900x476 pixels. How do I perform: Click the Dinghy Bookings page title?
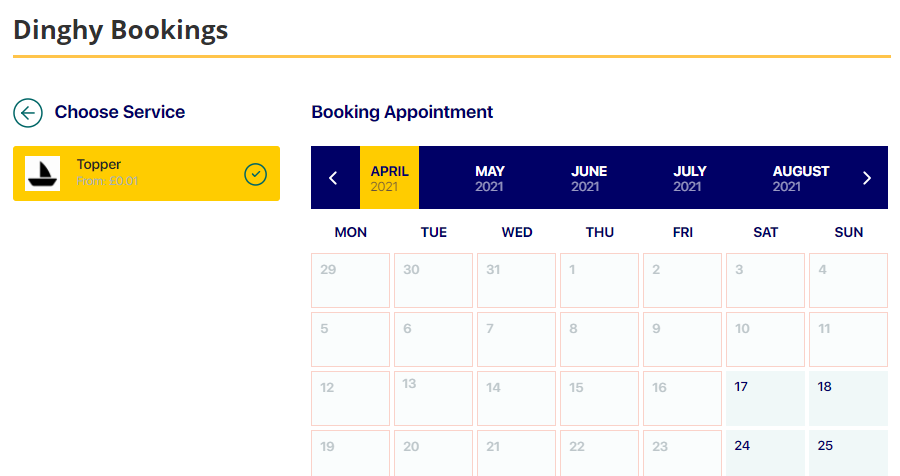121,30
